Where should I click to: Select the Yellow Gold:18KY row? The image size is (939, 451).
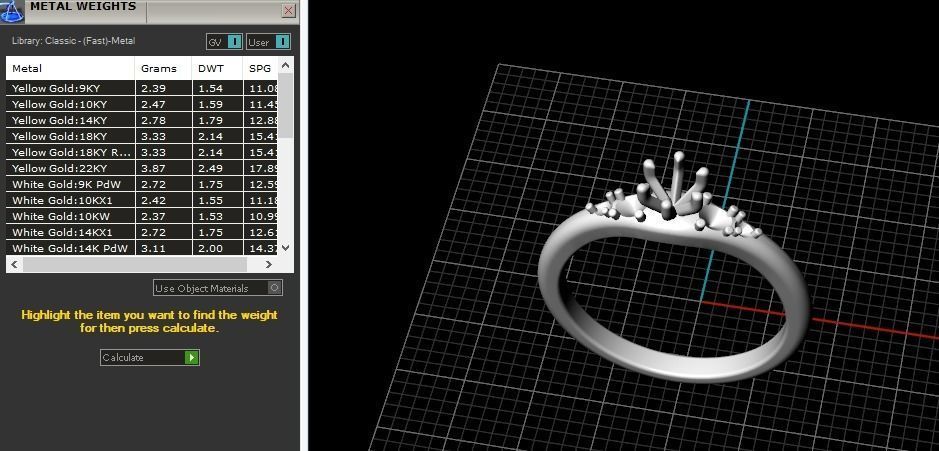pos(142,136)
